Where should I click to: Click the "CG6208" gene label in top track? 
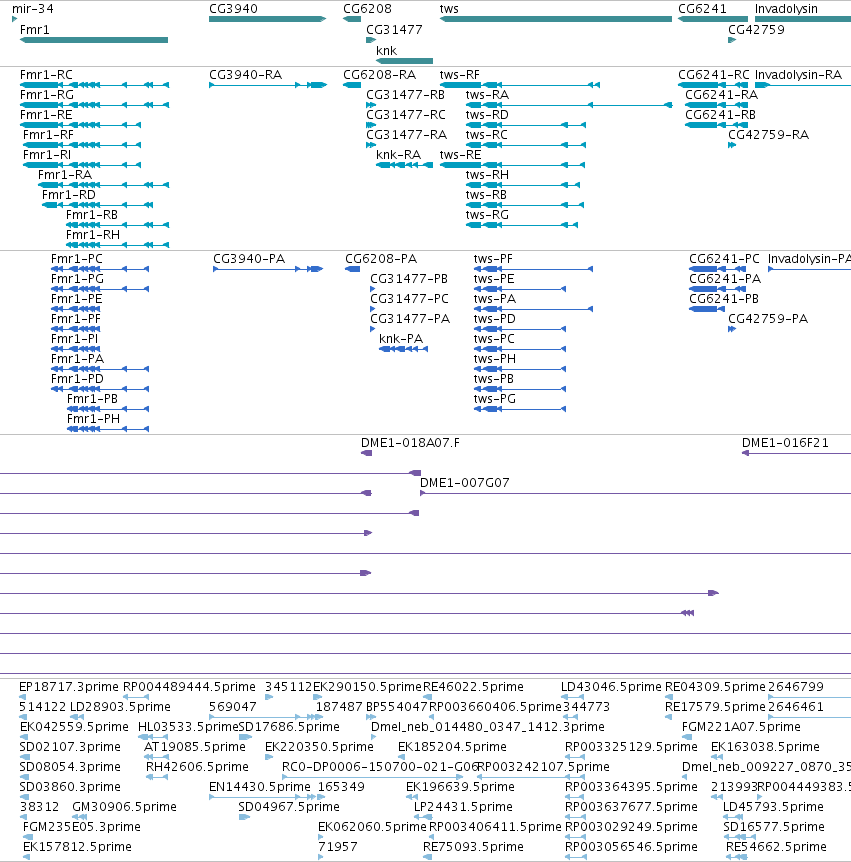(367, 9)
